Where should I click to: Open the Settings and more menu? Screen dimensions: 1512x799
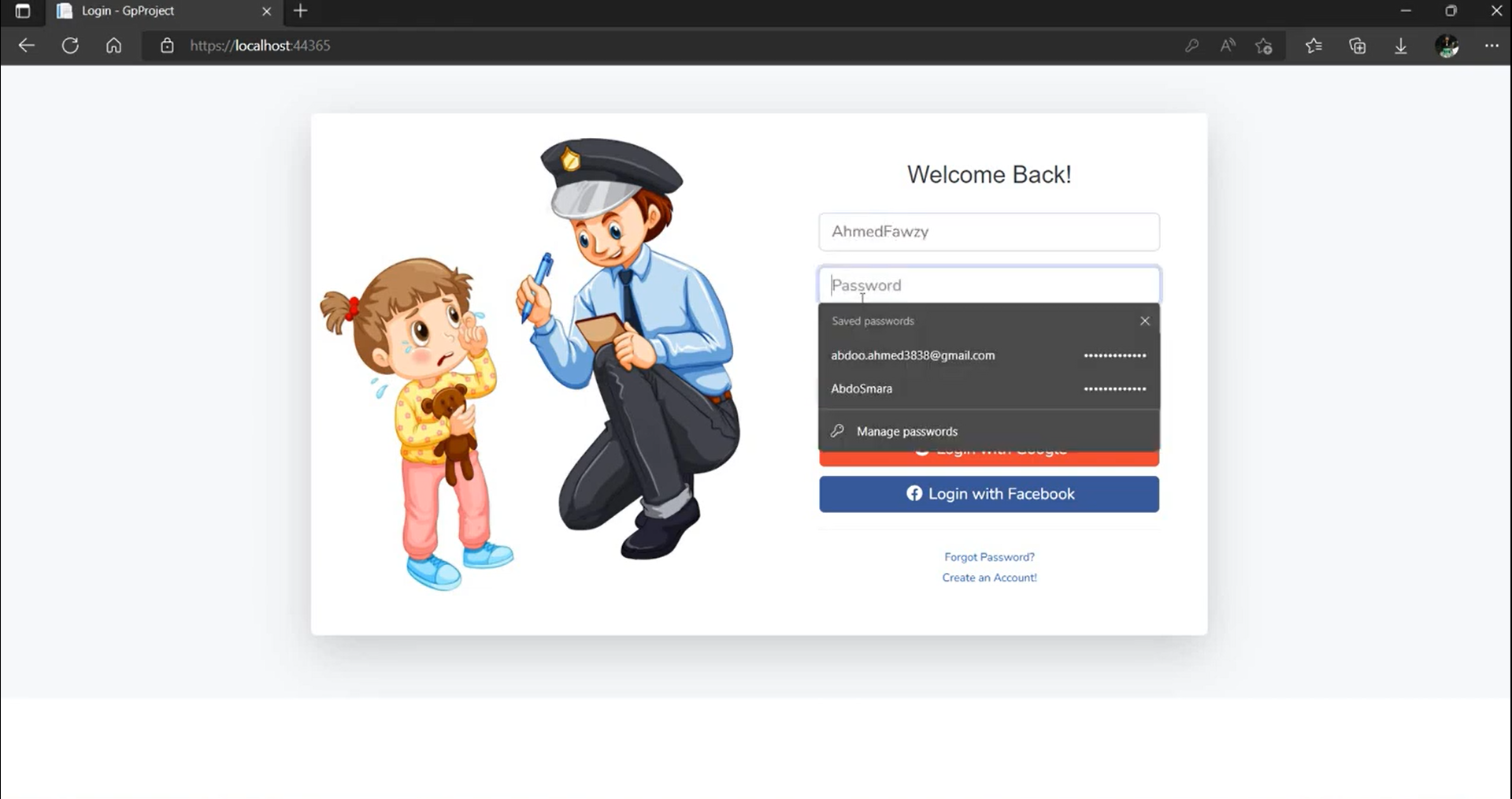coord(1492,46)
